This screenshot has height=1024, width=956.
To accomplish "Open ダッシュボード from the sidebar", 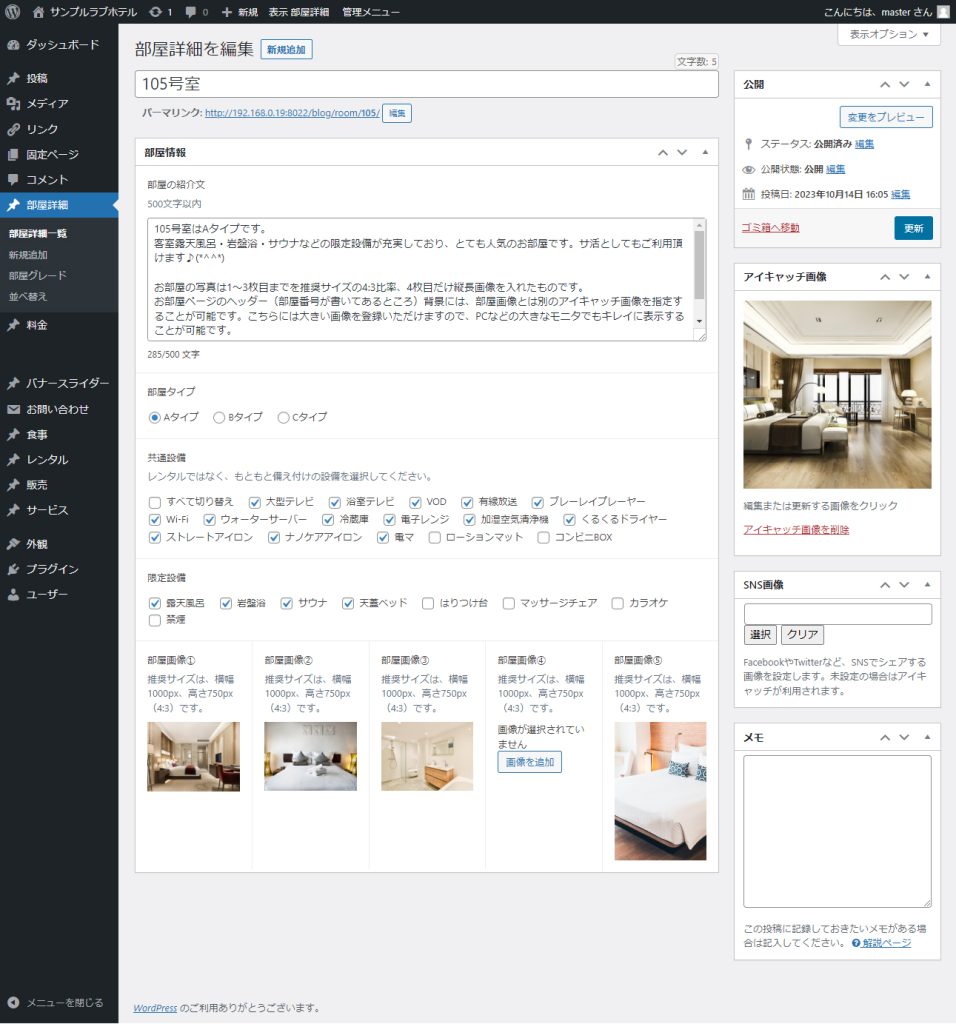I will (x=62, y=45).
